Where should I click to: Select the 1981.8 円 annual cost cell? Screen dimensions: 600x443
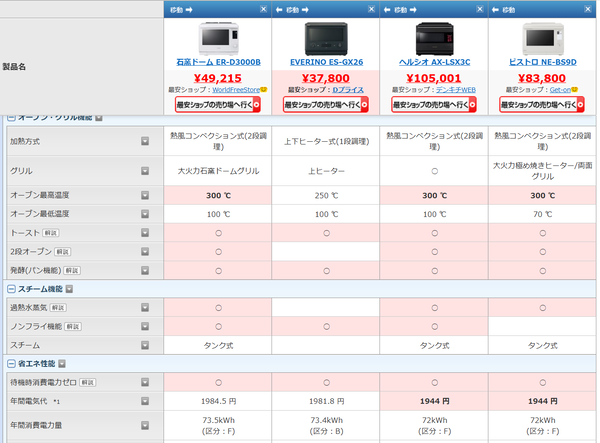(x=326, y=401)
